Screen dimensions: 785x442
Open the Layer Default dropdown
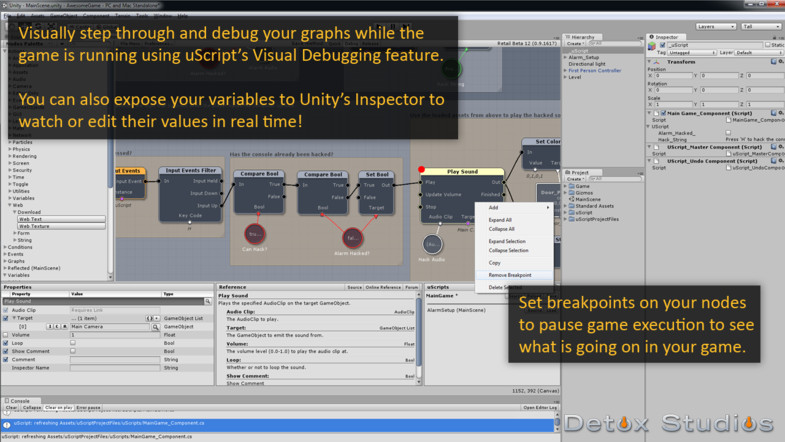(x=759, y=53)
